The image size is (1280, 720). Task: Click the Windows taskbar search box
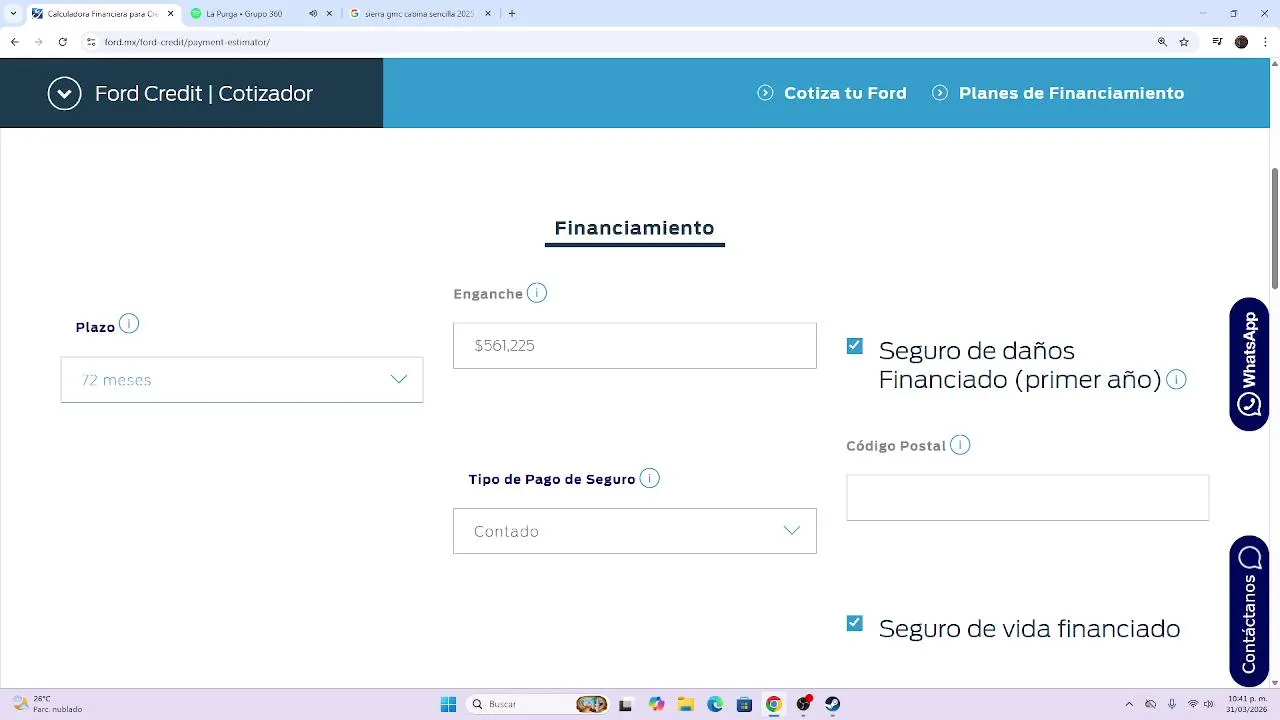pyautogui.click(x=538, y=704)
